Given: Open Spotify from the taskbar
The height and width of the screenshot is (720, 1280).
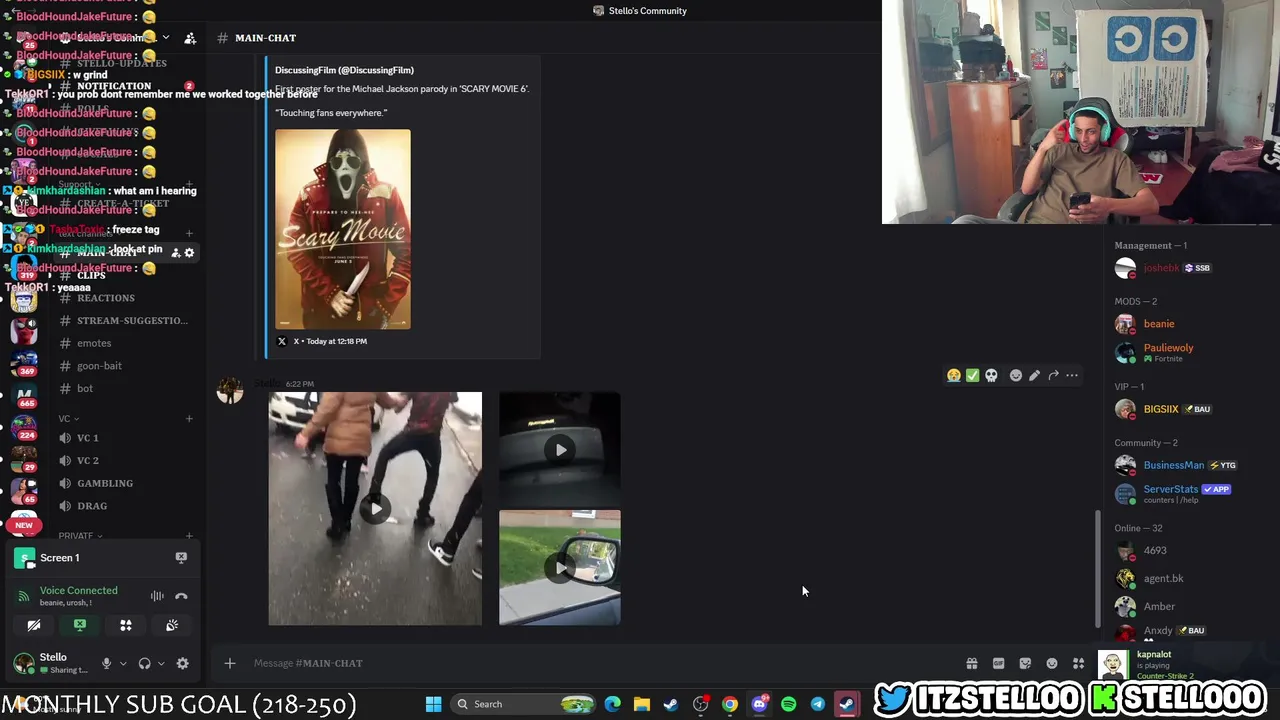Looking at the screenshot, I should point(789,704).
